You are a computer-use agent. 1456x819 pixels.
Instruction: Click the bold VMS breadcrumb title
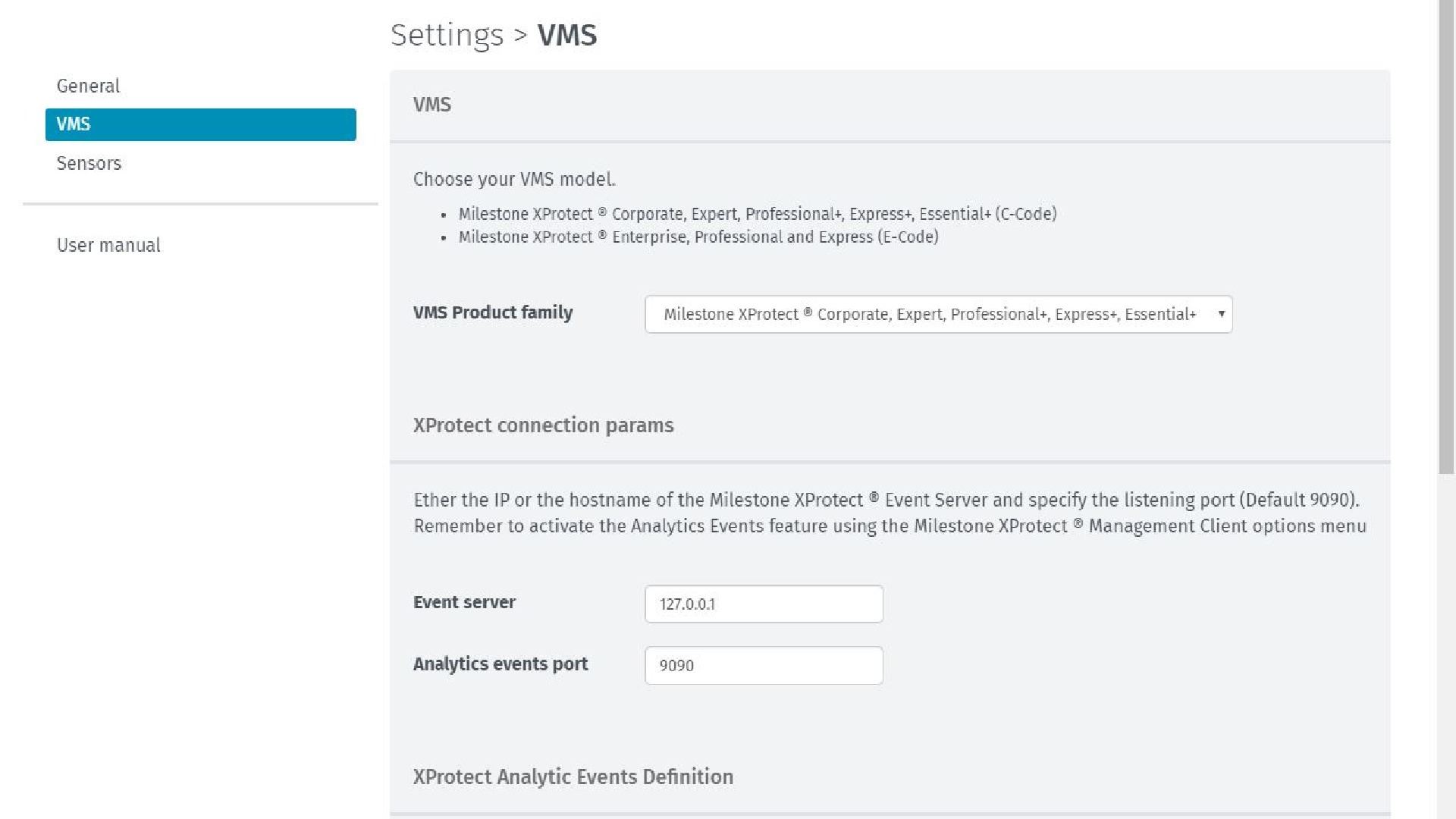point(567,35)
